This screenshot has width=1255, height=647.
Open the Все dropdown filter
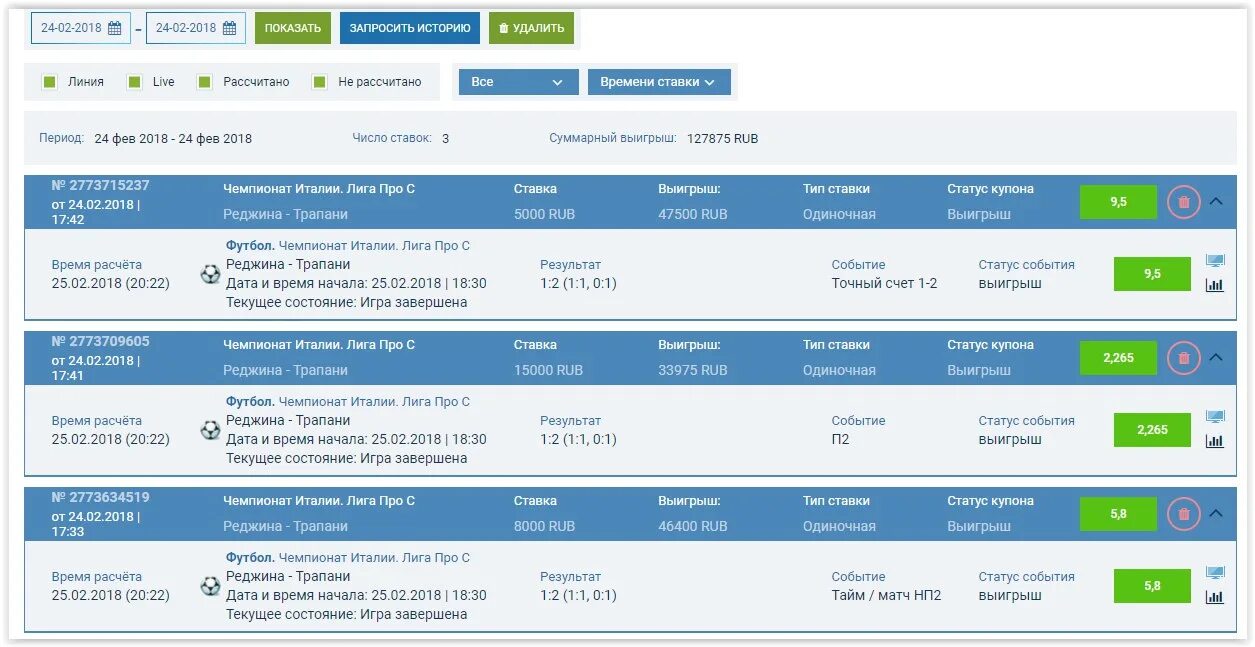point(518,82)
